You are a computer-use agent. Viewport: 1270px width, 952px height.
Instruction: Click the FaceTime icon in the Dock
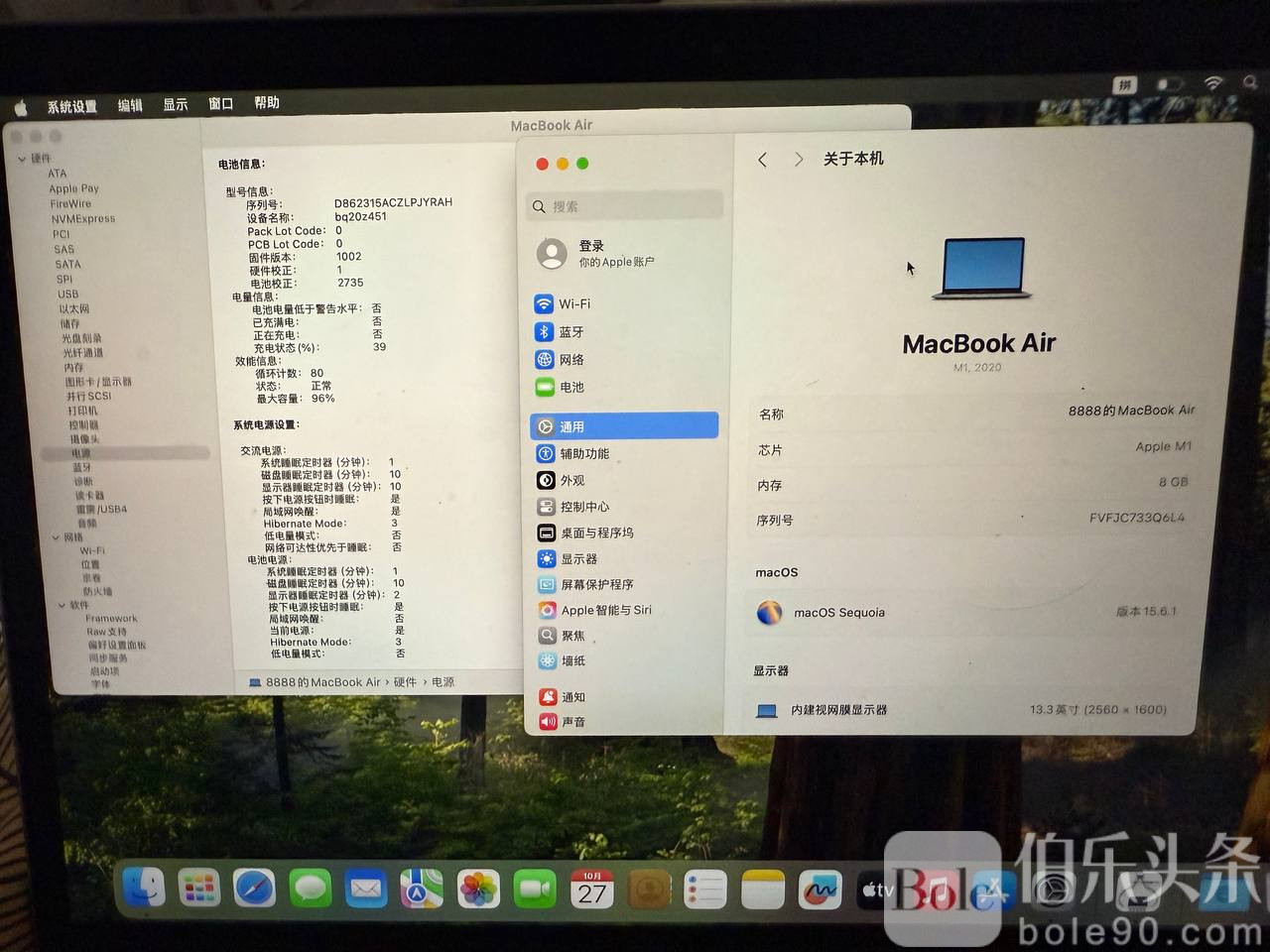click(535, 890)
